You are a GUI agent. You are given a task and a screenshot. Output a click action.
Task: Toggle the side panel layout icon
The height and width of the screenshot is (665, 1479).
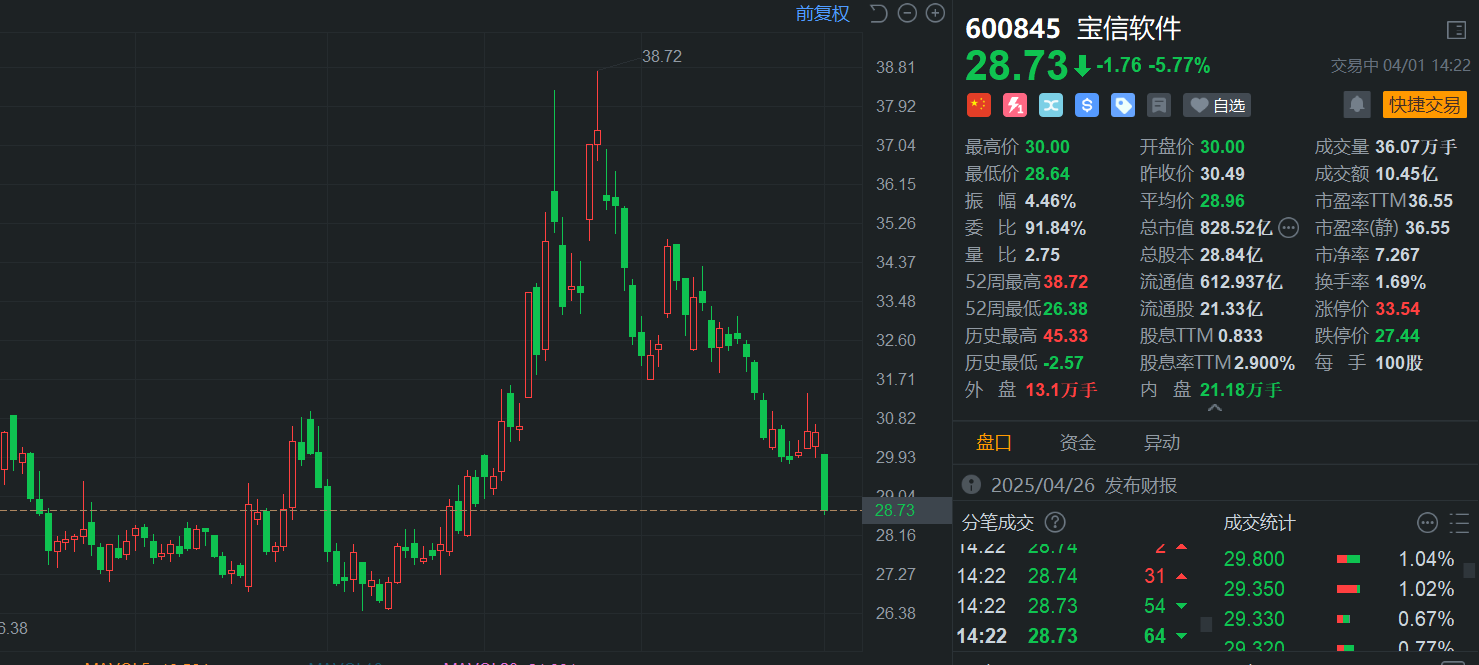point(1455,29)
